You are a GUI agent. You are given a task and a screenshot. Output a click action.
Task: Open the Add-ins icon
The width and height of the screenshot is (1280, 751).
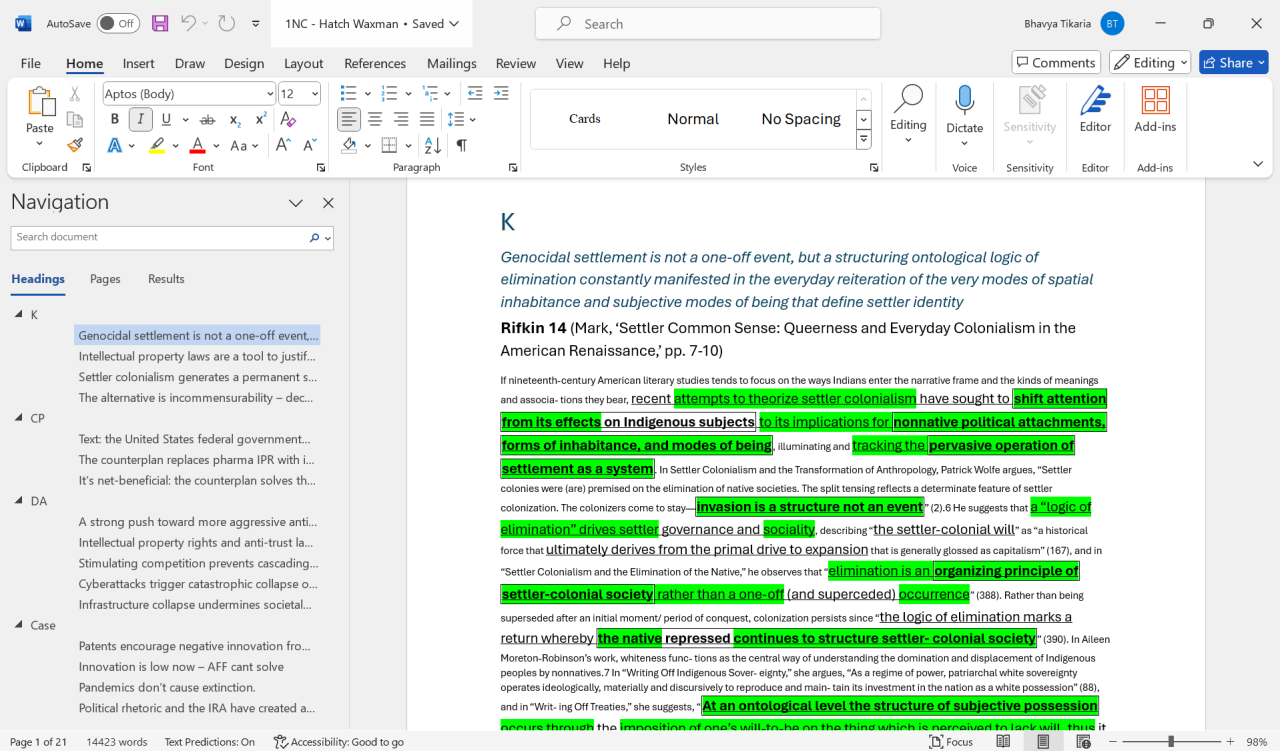[1155, 101]
